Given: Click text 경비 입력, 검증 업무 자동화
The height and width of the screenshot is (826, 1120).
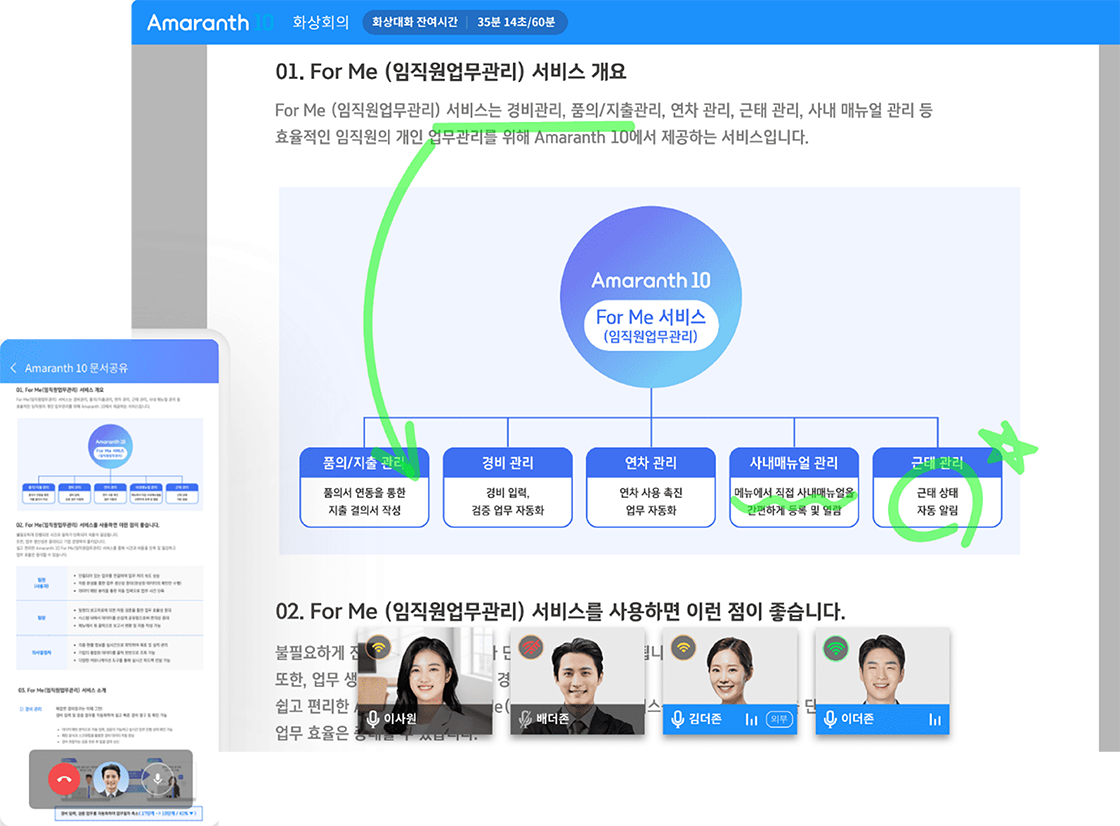Looking at the screenshot, I should [508, 502].
